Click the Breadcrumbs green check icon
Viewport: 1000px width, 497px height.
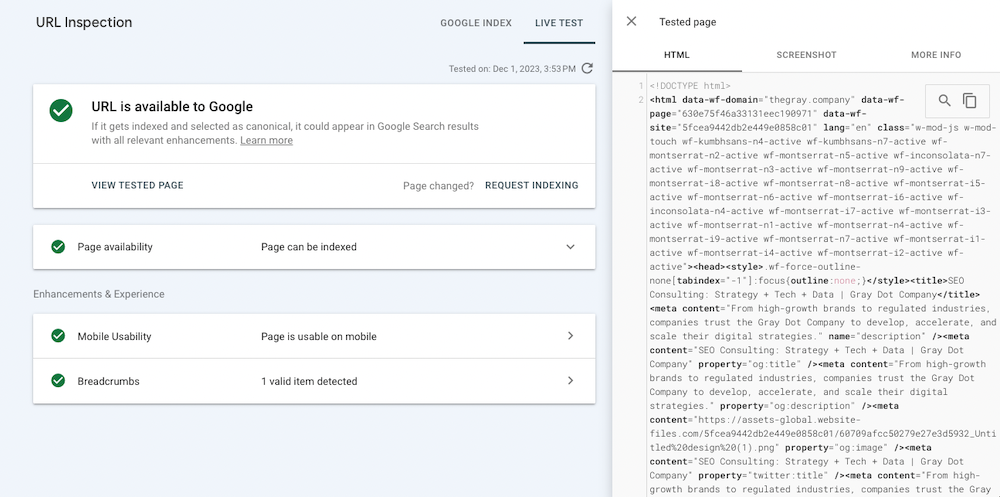(x=58, y=381)
